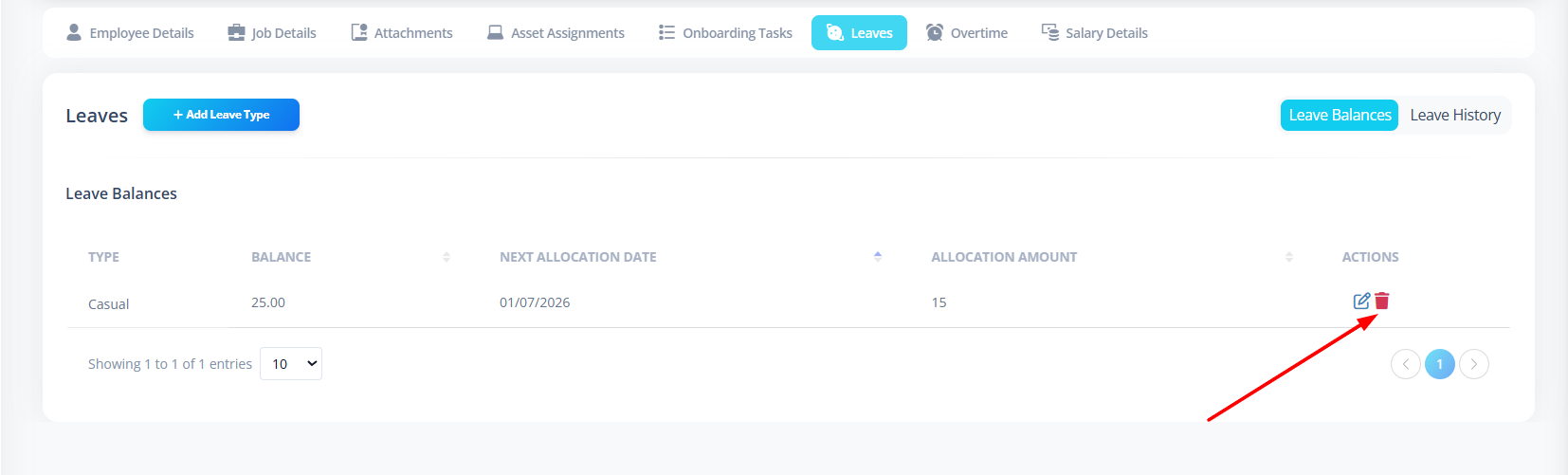Select page 1 in pagination
The image size is (1568, 475).
(x=1440, y=364)
